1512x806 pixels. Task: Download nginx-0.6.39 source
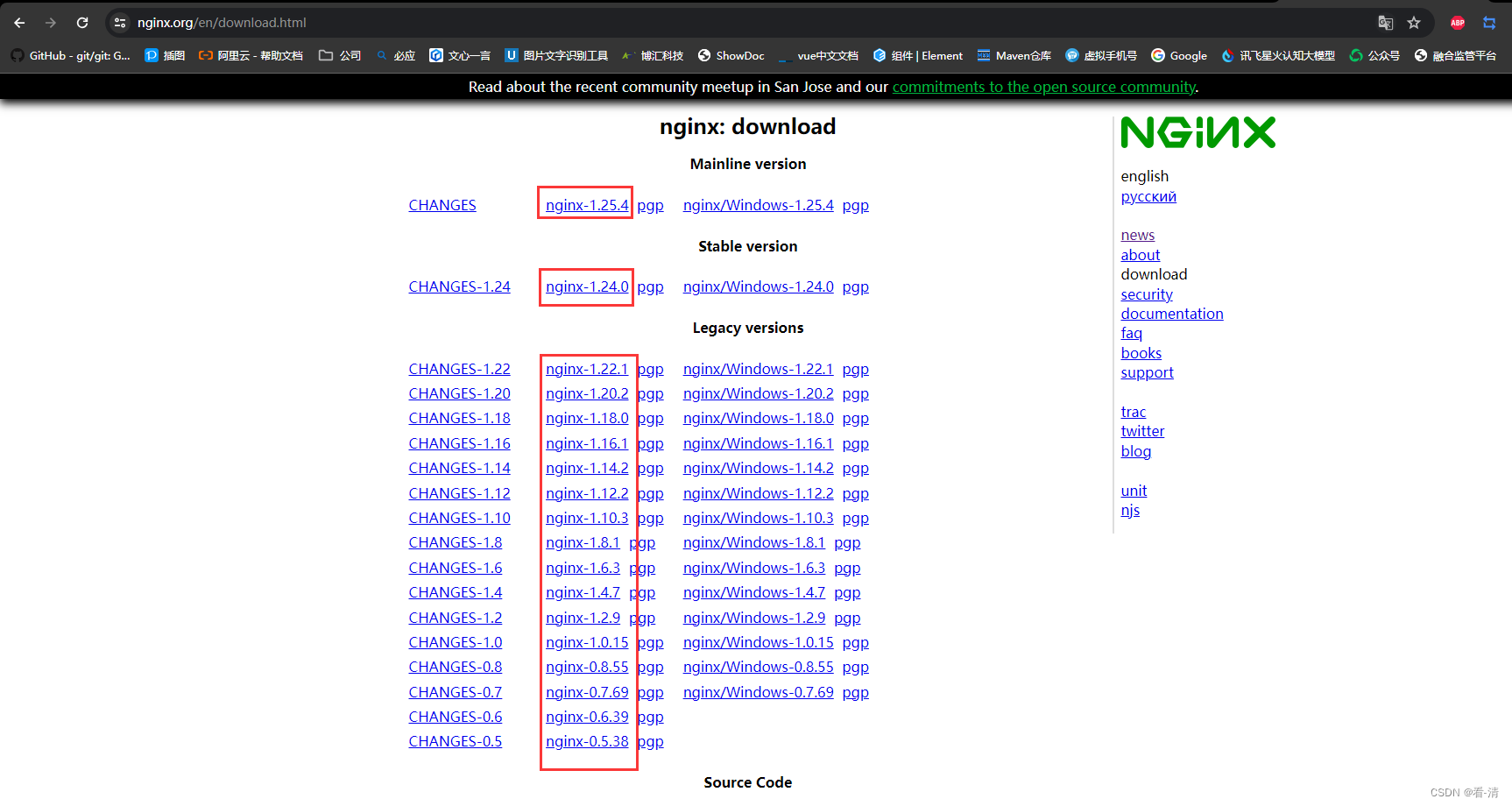click(x=587, y=717)
